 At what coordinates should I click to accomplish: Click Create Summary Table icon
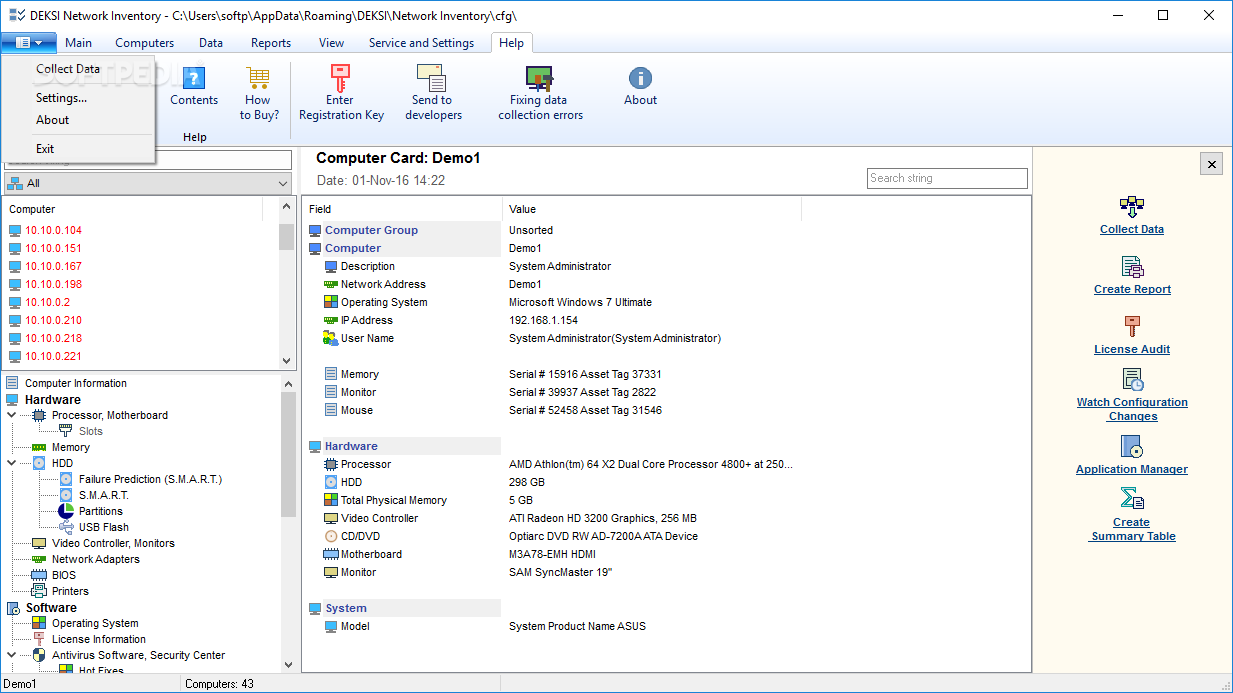tap(1132, 499)
